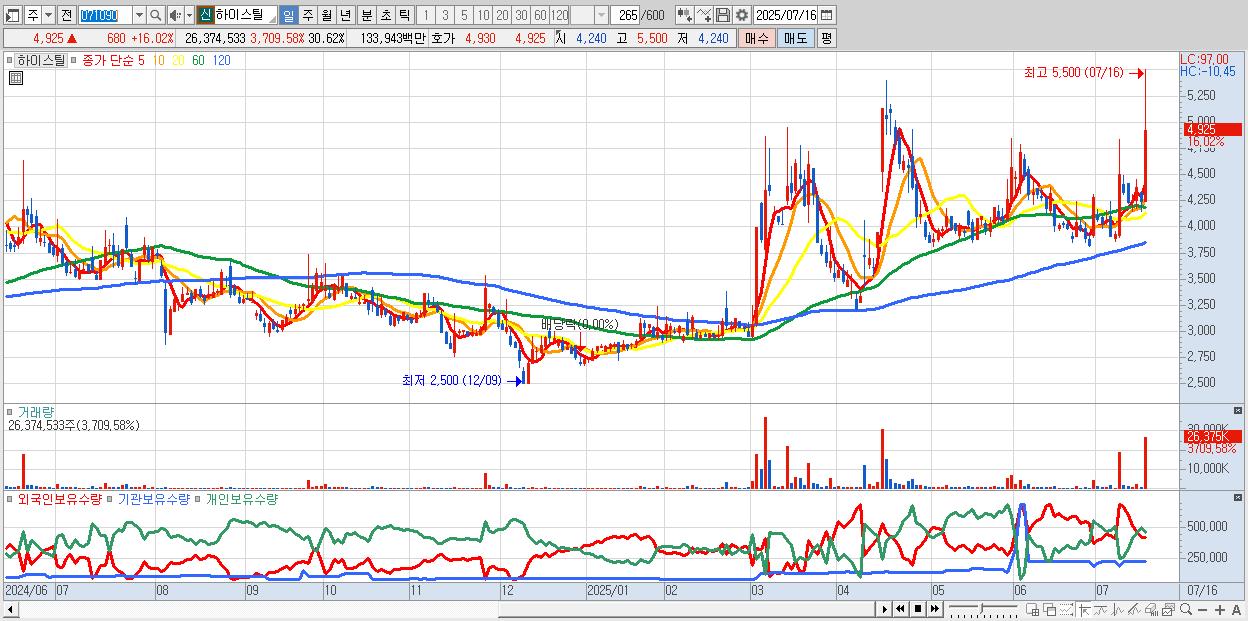Save chart settings with floppy icon

[723, 15]
